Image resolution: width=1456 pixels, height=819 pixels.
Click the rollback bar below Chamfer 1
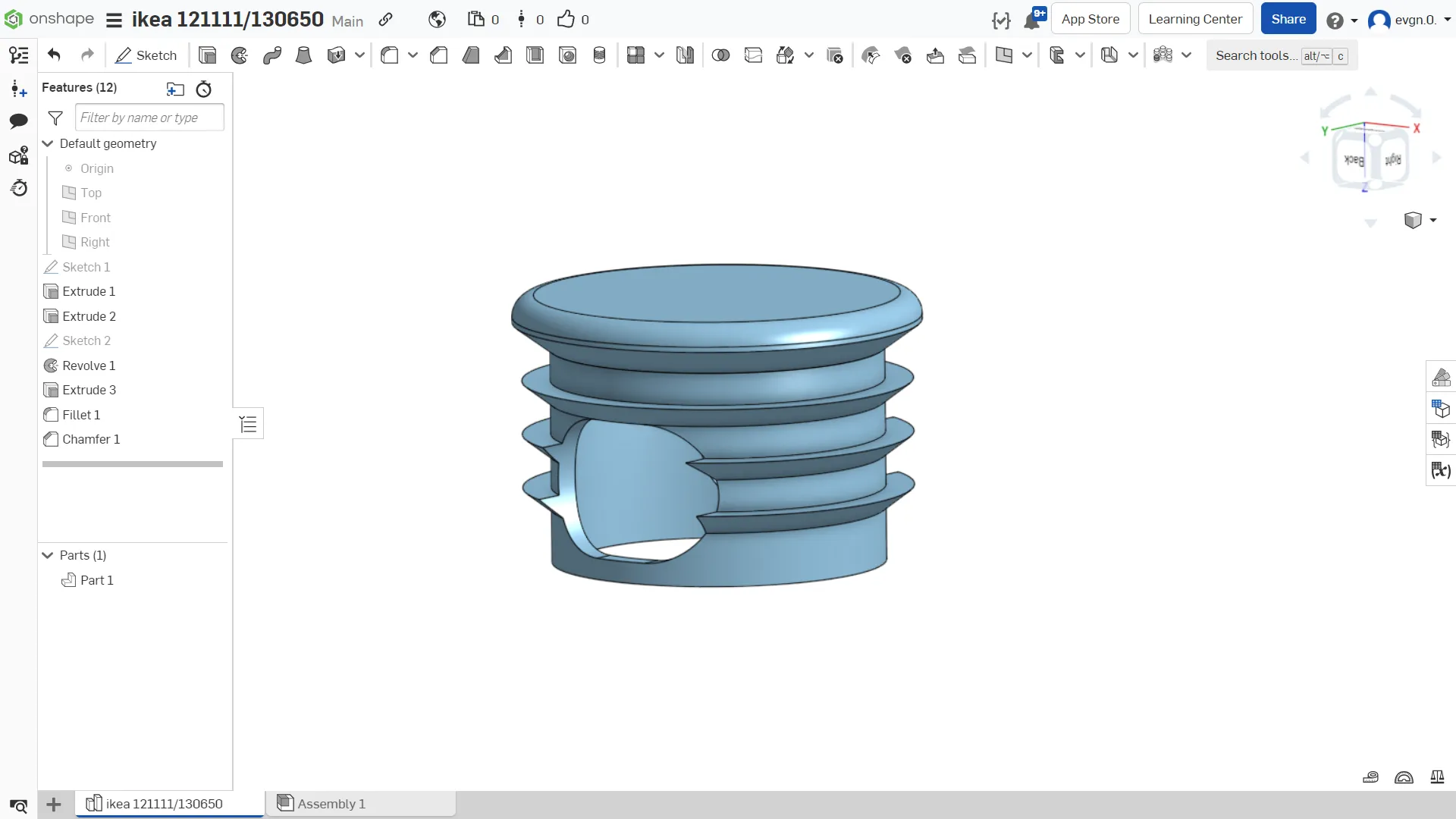point(133,464)
